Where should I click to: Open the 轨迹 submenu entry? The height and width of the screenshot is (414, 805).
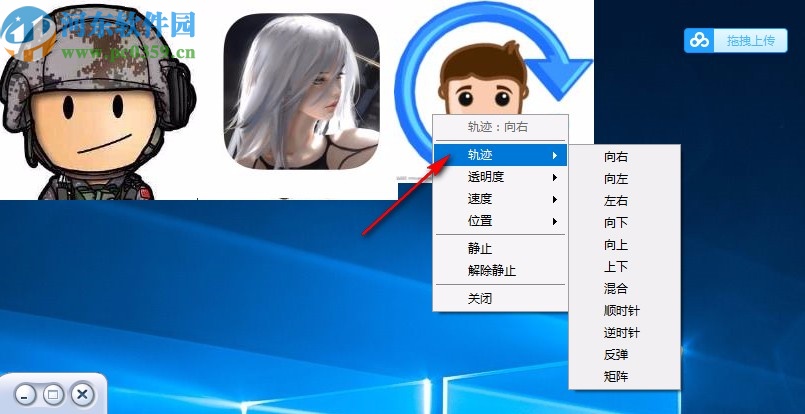(501, 155)
